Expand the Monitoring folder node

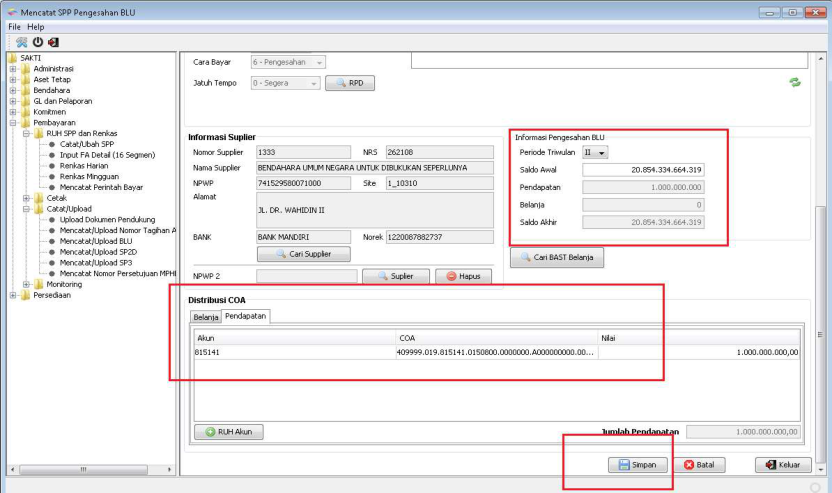[x=25, y=284]
